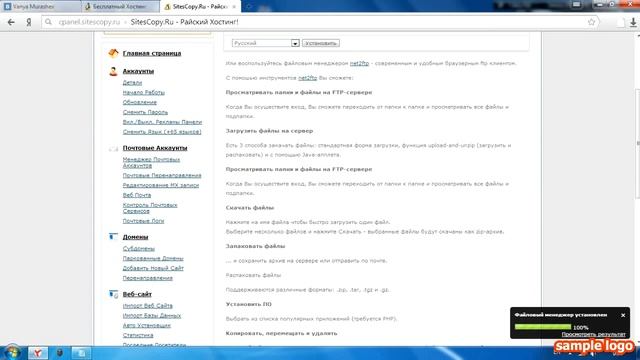Viewport: 640px width, 360px height.
Task: Open Детали under Аккаунты
Action: (132, 82)
